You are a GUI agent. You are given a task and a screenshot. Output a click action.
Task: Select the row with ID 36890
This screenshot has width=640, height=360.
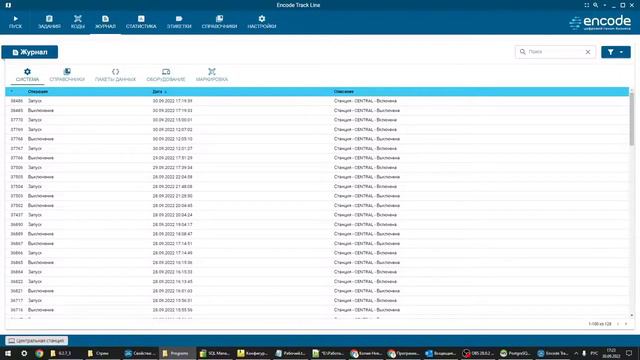tap(317, 224)
